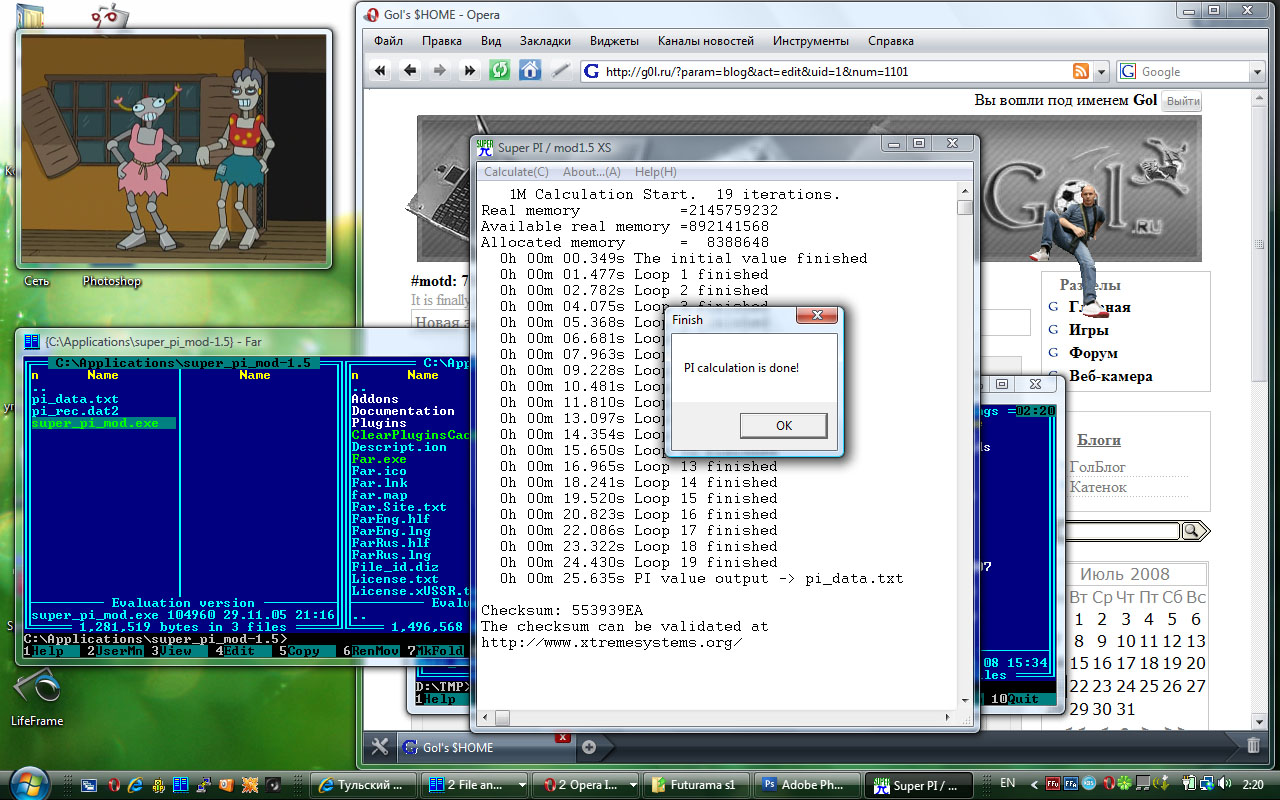Screen dimensions: 1280x800
Task: Open LifeFrame desktop icon
Action: point(37,698)
